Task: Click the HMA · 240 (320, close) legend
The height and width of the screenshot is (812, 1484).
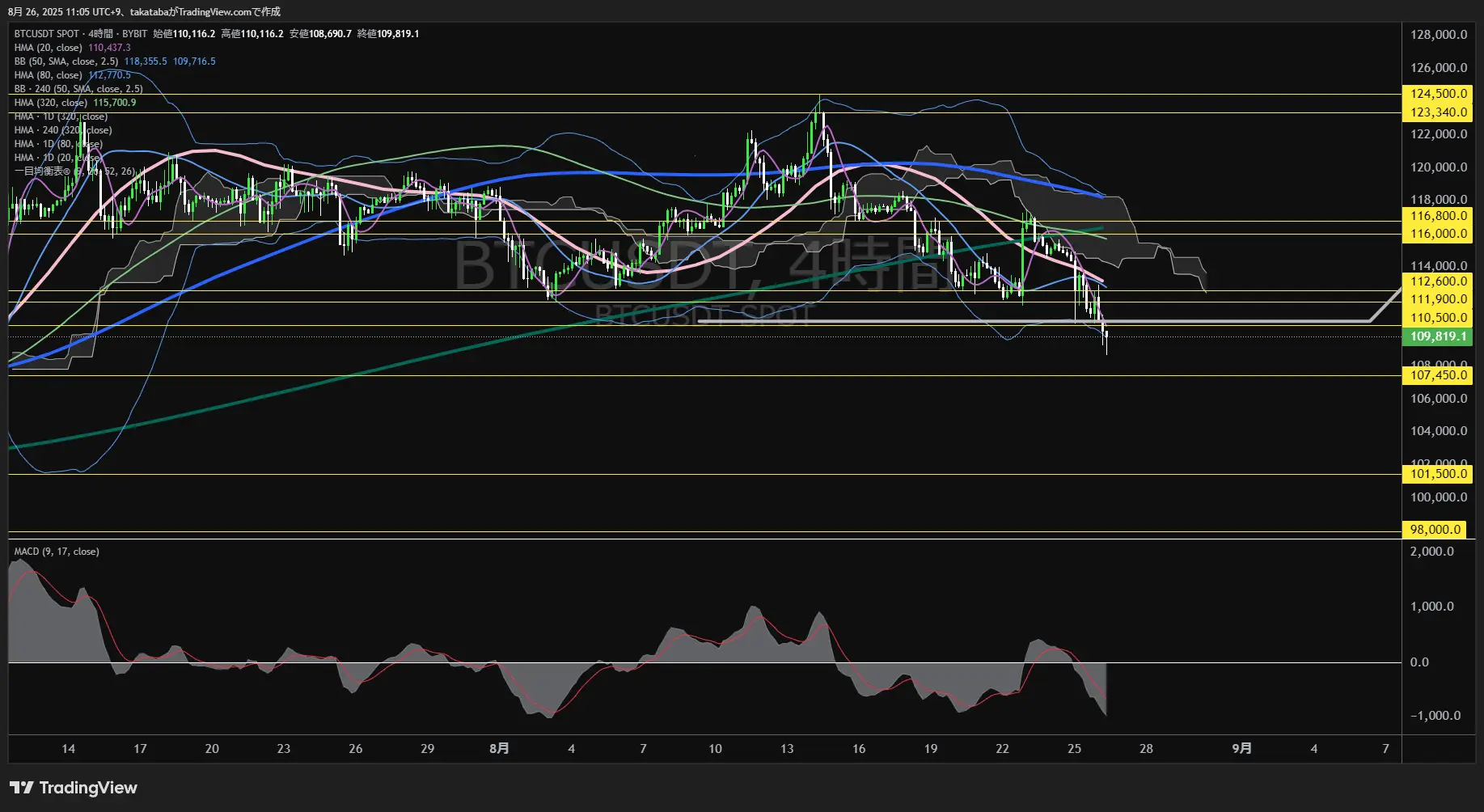Action: (x=63, y=130)
